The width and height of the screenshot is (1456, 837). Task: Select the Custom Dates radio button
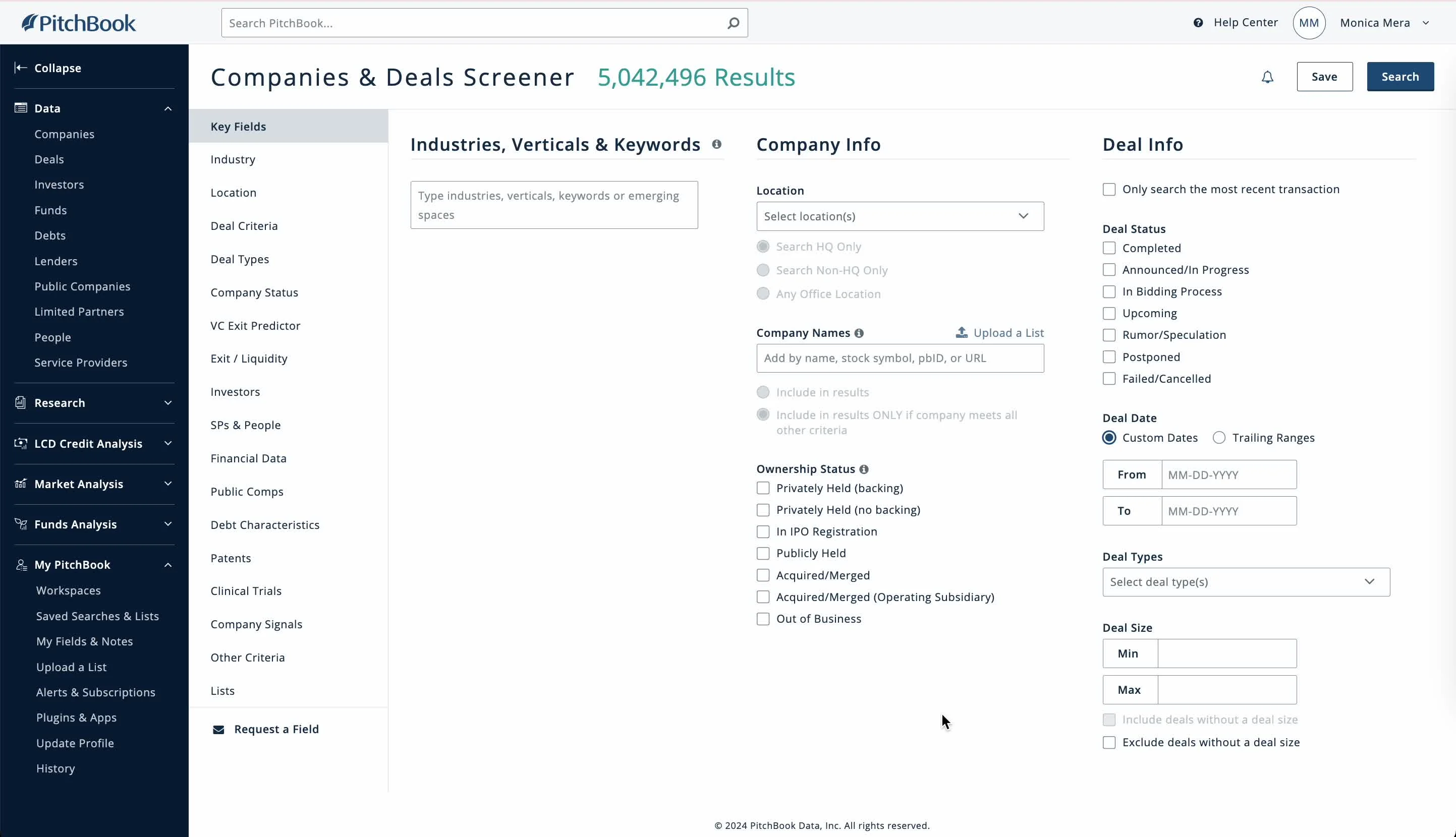tap(1109, 438)
